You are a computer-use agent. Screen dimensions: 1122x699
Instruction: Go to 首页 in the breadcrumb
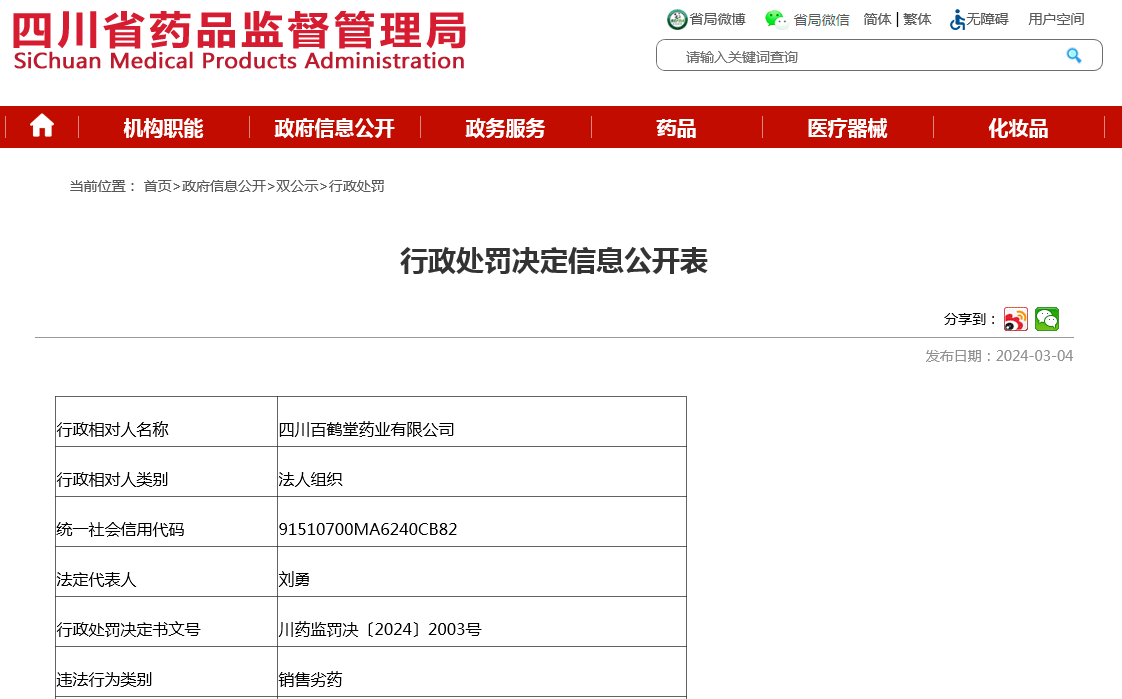pyautogui.click(x=157, y=186)
